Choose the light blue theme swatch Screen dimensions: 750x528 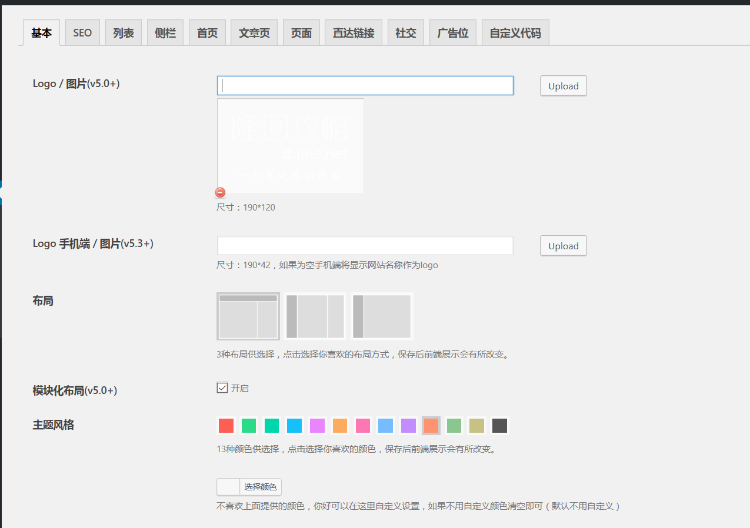coord(386,426)
